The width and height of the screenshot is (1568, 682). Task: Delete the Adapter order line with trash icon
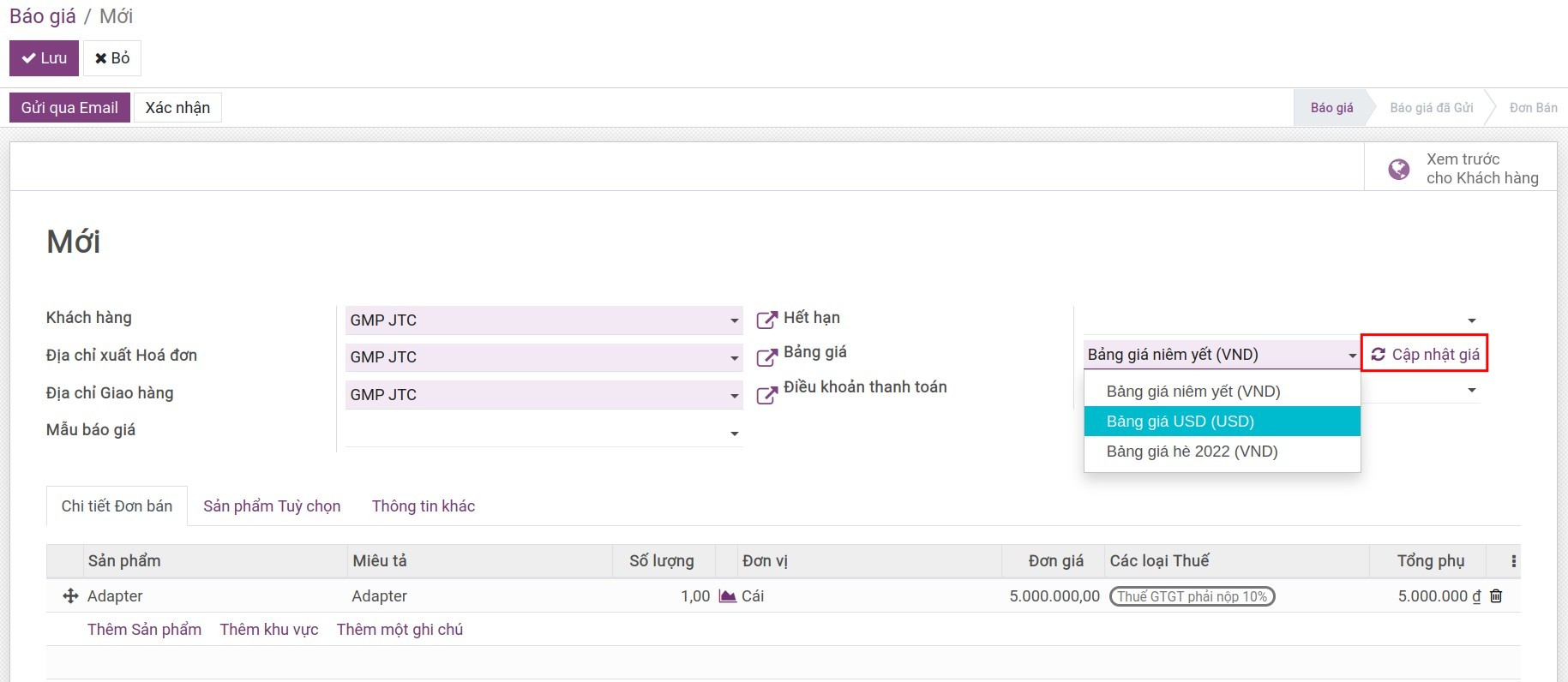coord(1496,595)
